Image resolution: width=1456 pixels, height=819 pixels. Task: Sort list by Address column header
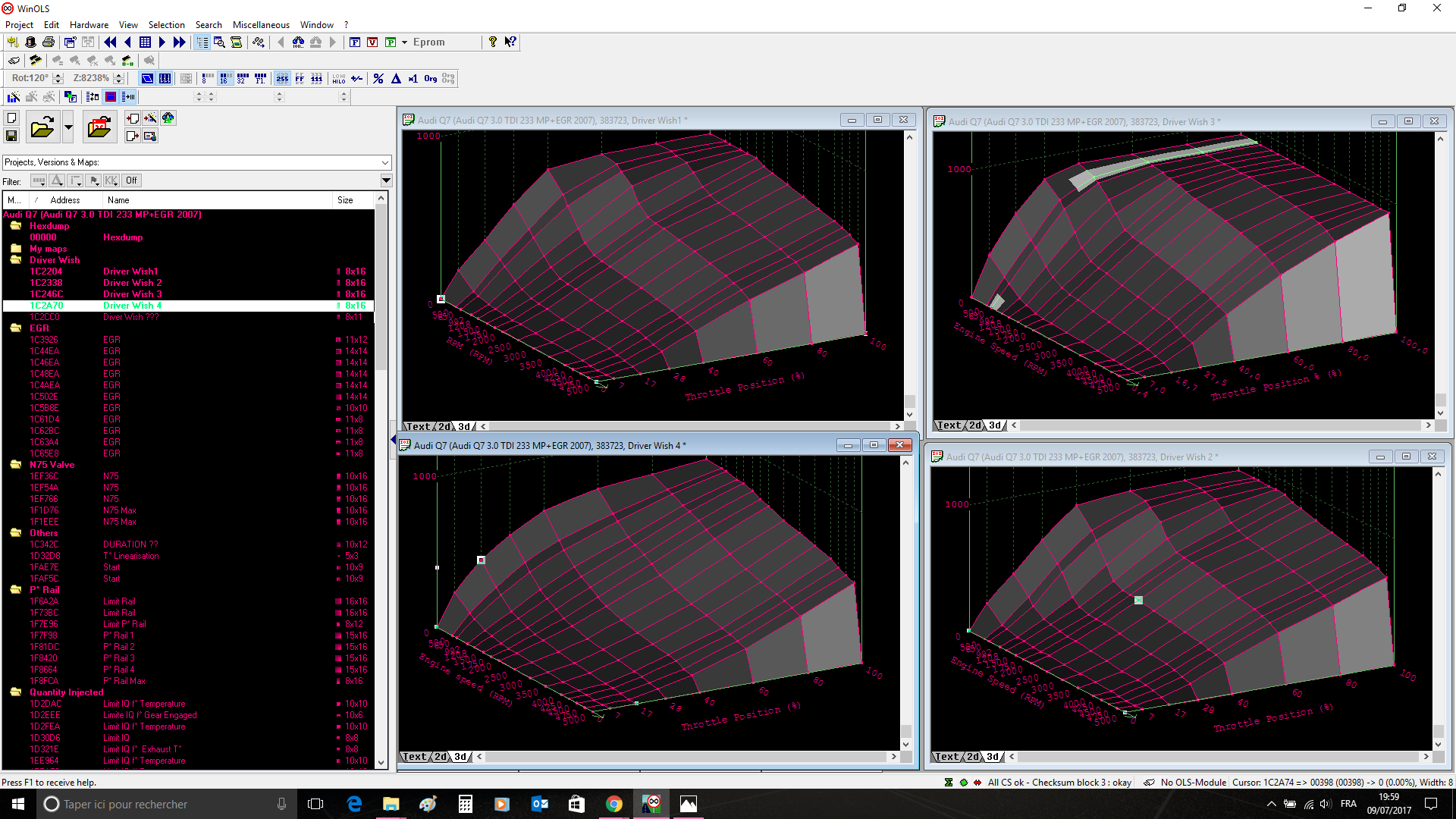click(65, 200)
